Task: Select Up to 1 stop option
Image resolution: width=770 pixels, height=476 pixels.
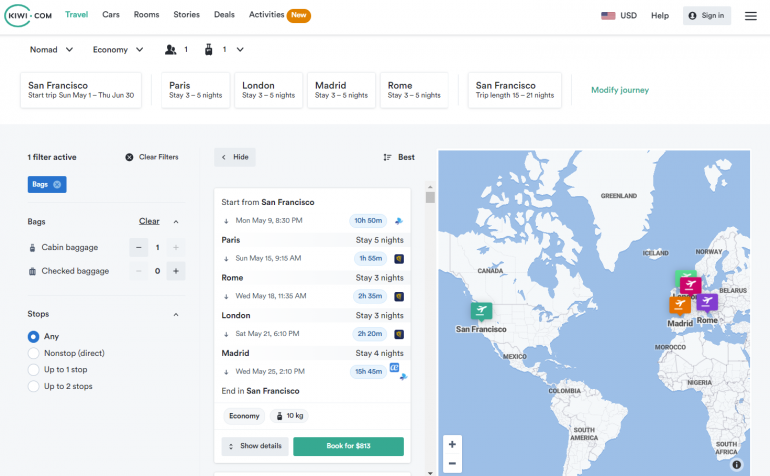Action: (x=34, y=370)
